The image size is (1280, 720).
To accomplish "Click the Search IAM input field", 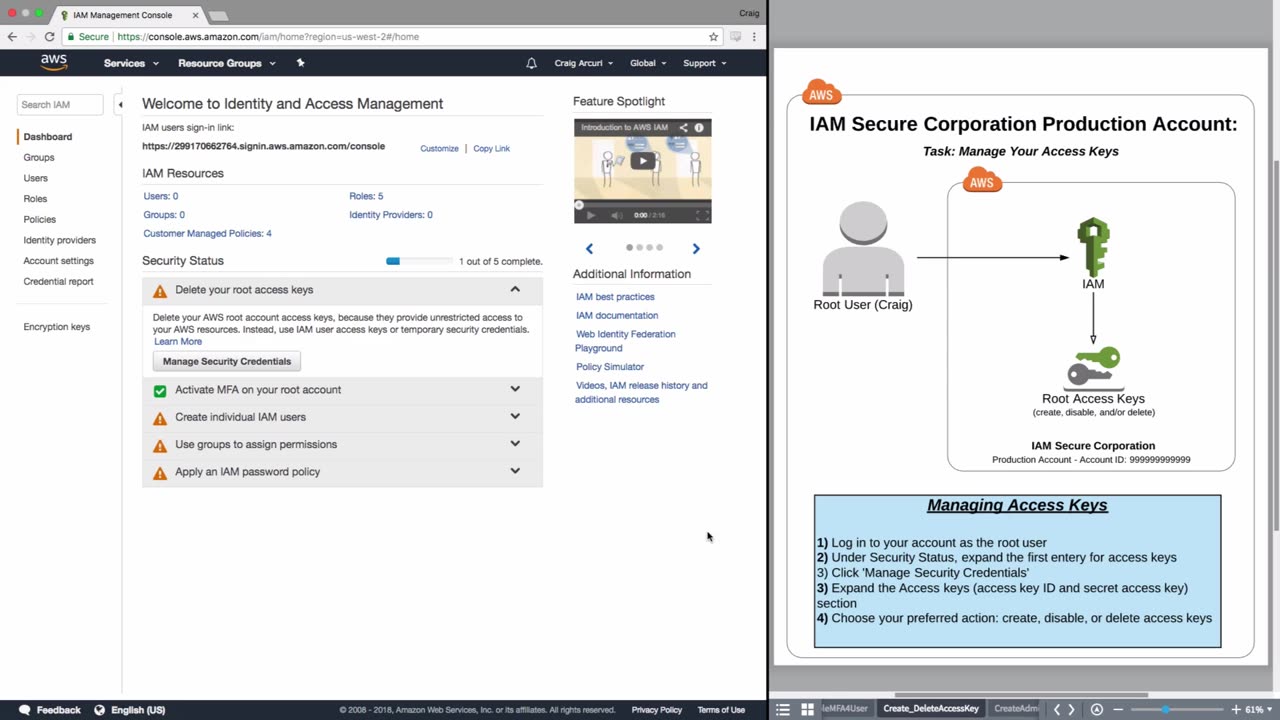I will pyautogui.click(x=60, y=104).
